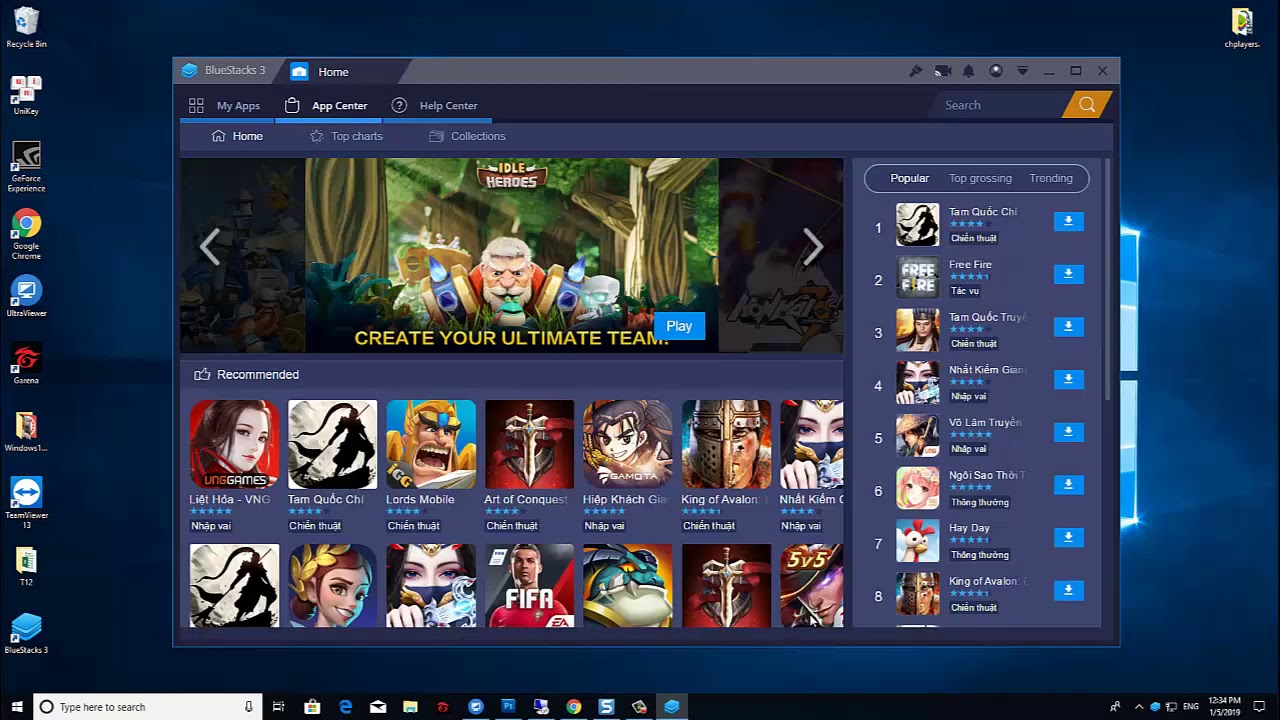This screenshot has width=1280, height=720.
Task: Focus the App Center search field
Action: [x=1000, y=105]
